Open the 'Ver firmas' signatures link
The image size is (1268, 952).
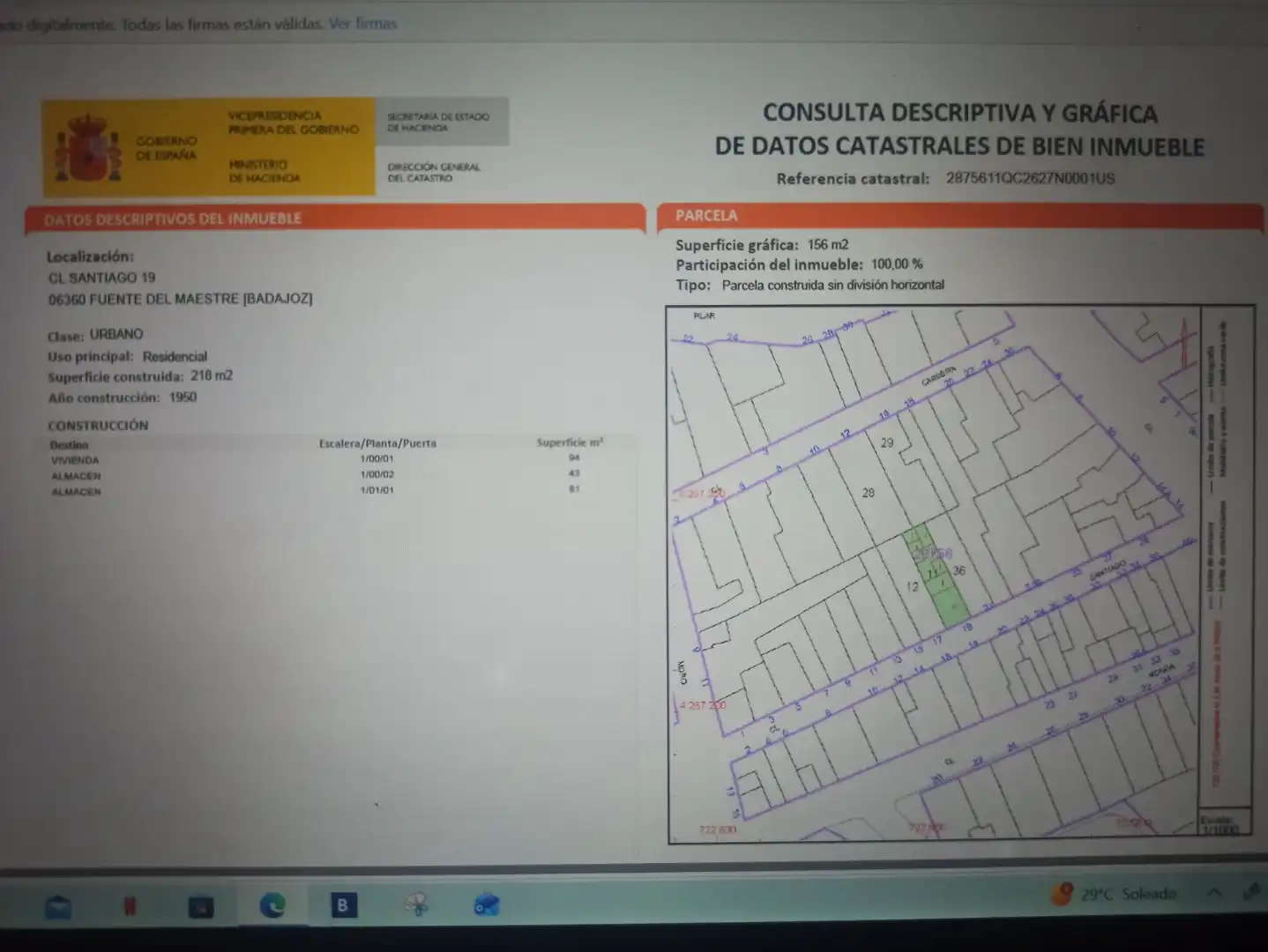[362, 24]
